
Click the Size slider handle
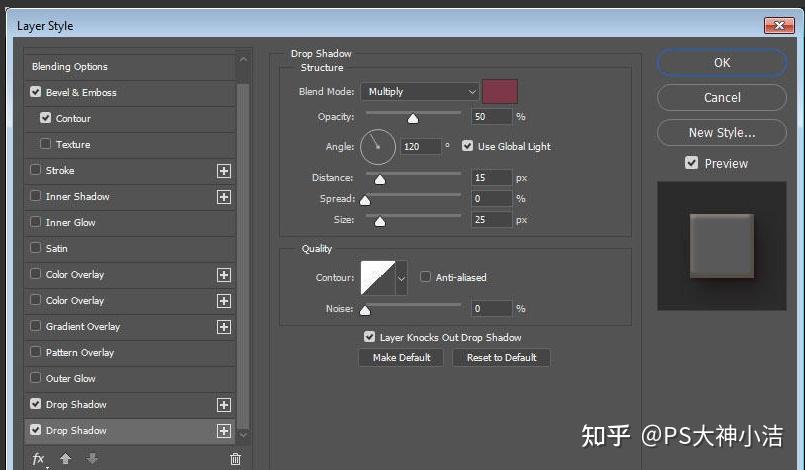point(380,222)
